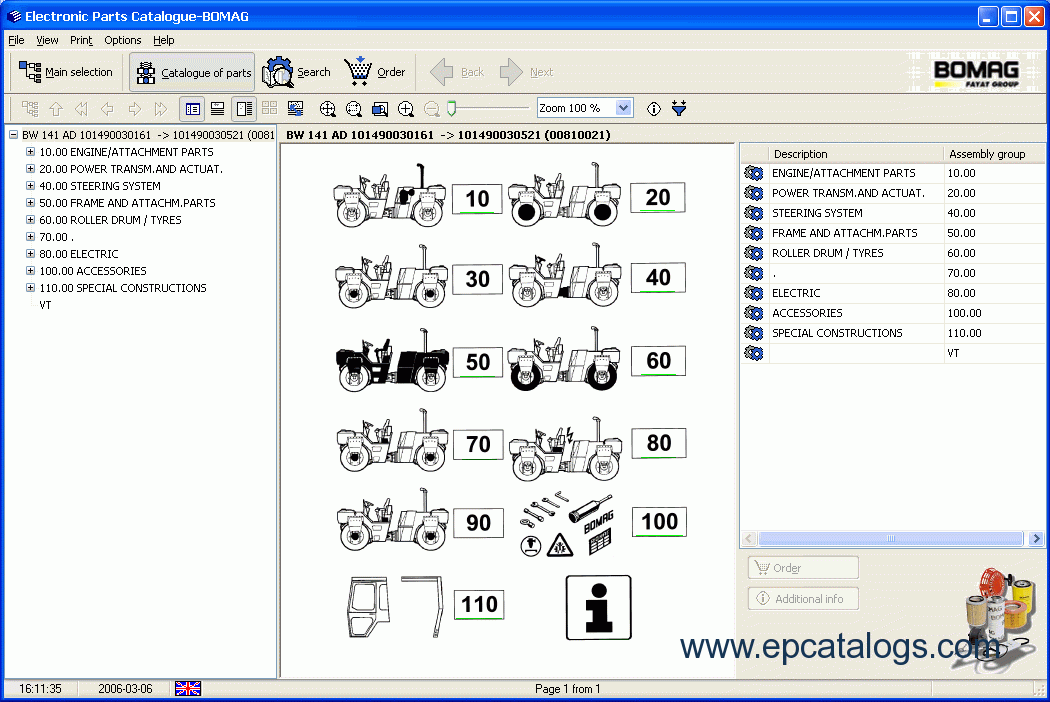The width and height of the screenshot is (1050, 702).
Task: Expand 80.00 ELECTRIC tree node
Action: pos(30,253)
